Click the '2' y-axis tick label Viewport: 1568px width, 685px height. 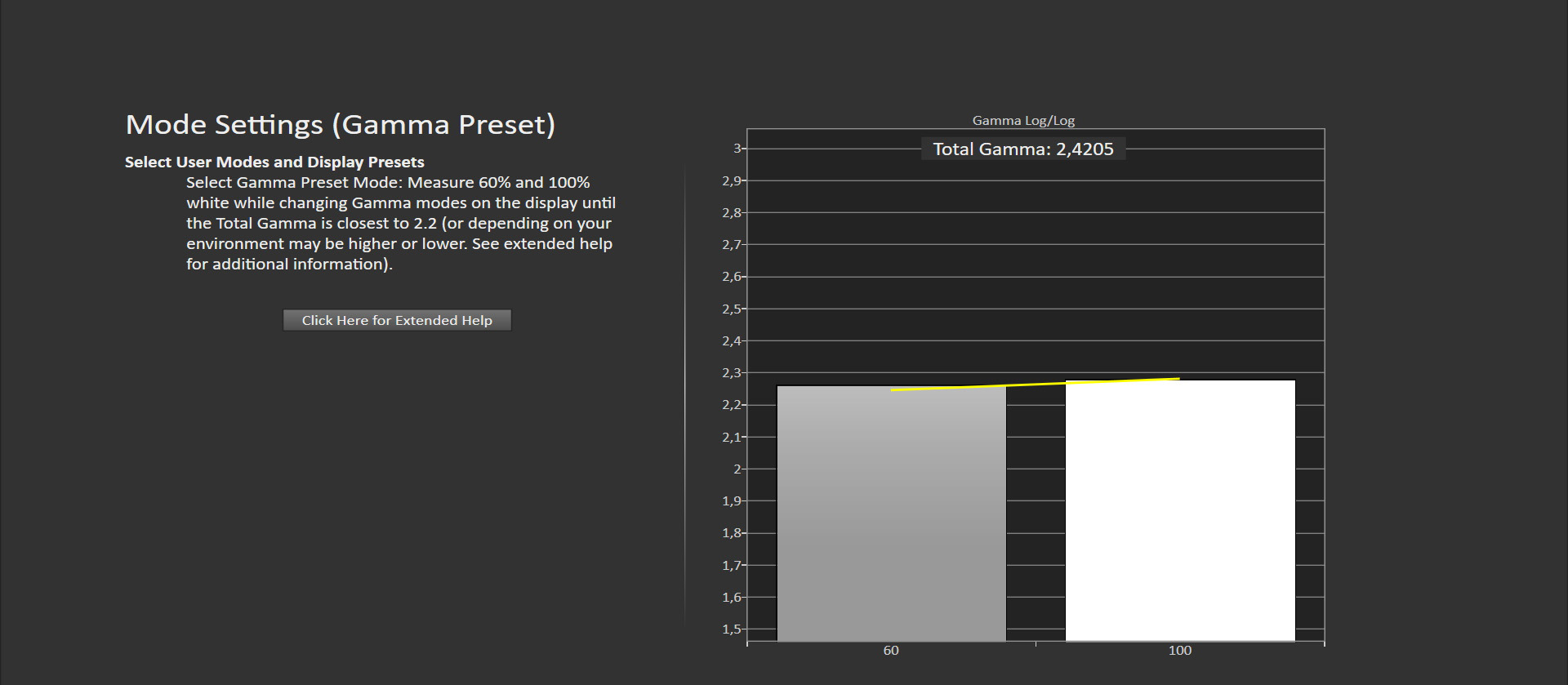737,469
